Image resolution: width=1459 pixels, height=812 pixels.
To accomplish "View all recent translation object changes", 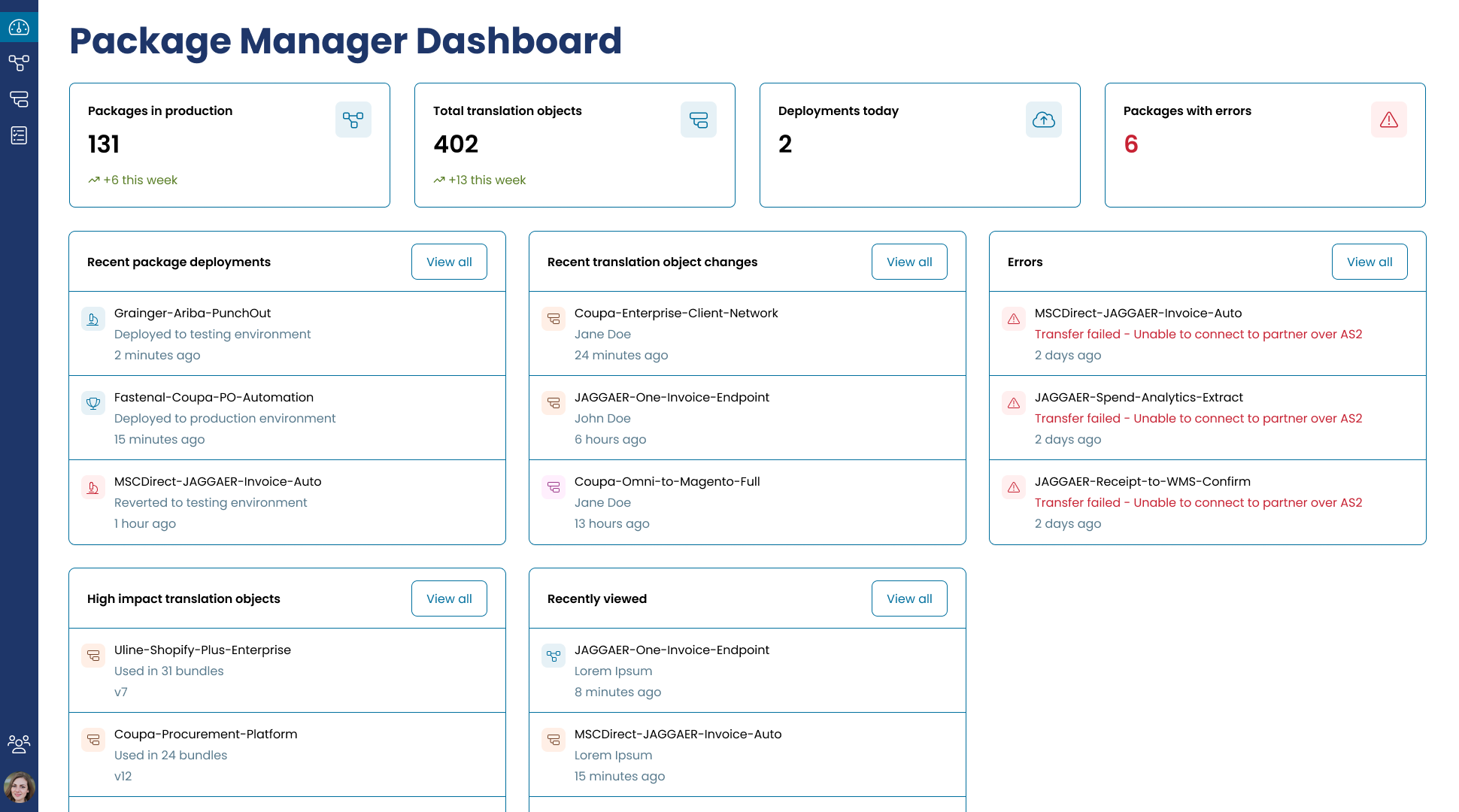I will (x=909, y=262).
